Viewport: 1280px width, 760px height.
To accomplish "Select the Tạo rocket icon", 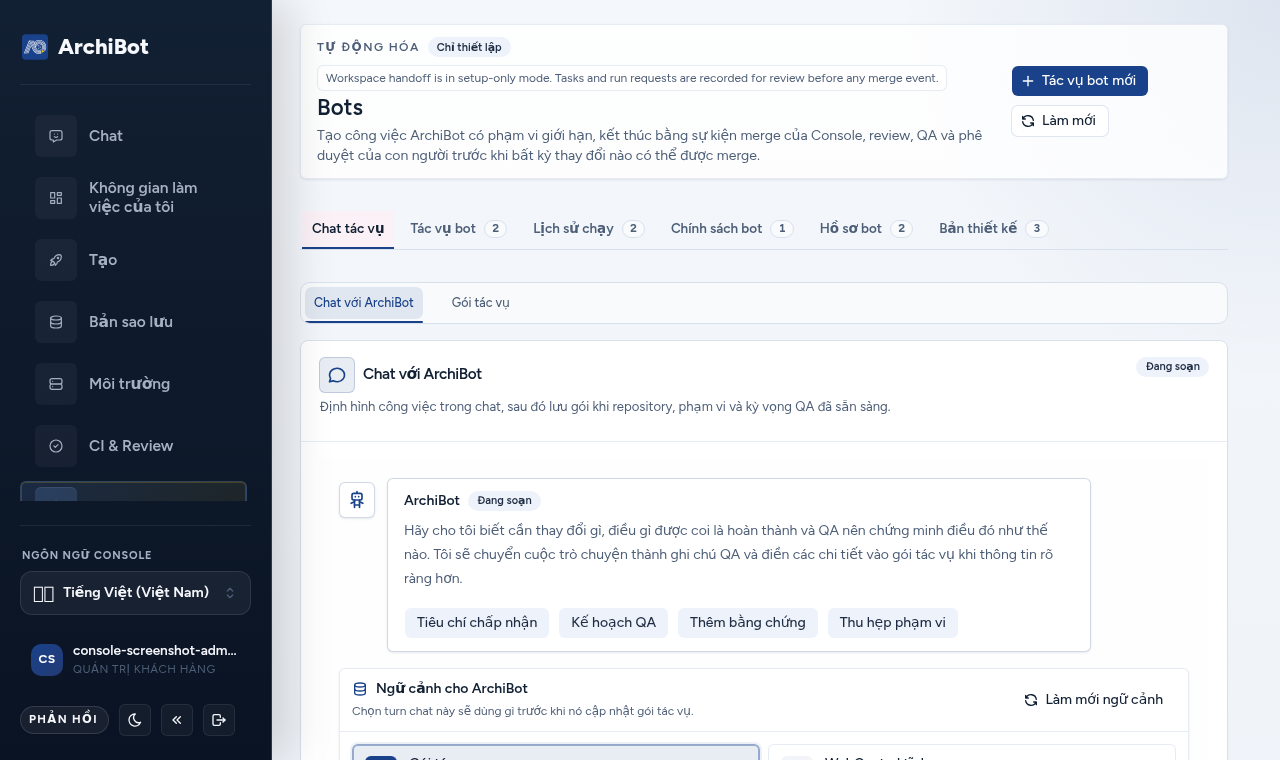I will (56, 260).
